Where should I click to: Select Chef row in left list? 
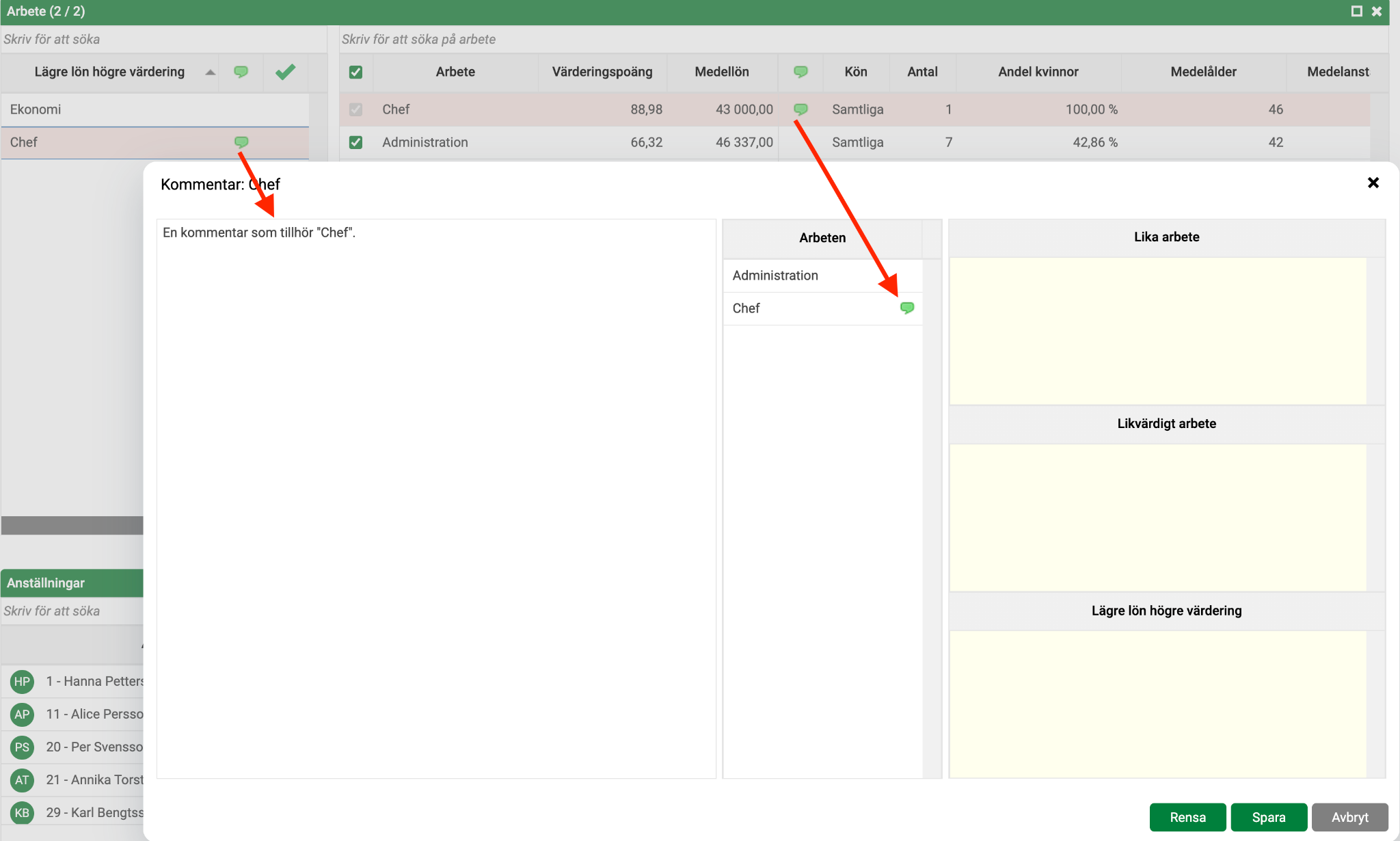(x=155, y=142)
